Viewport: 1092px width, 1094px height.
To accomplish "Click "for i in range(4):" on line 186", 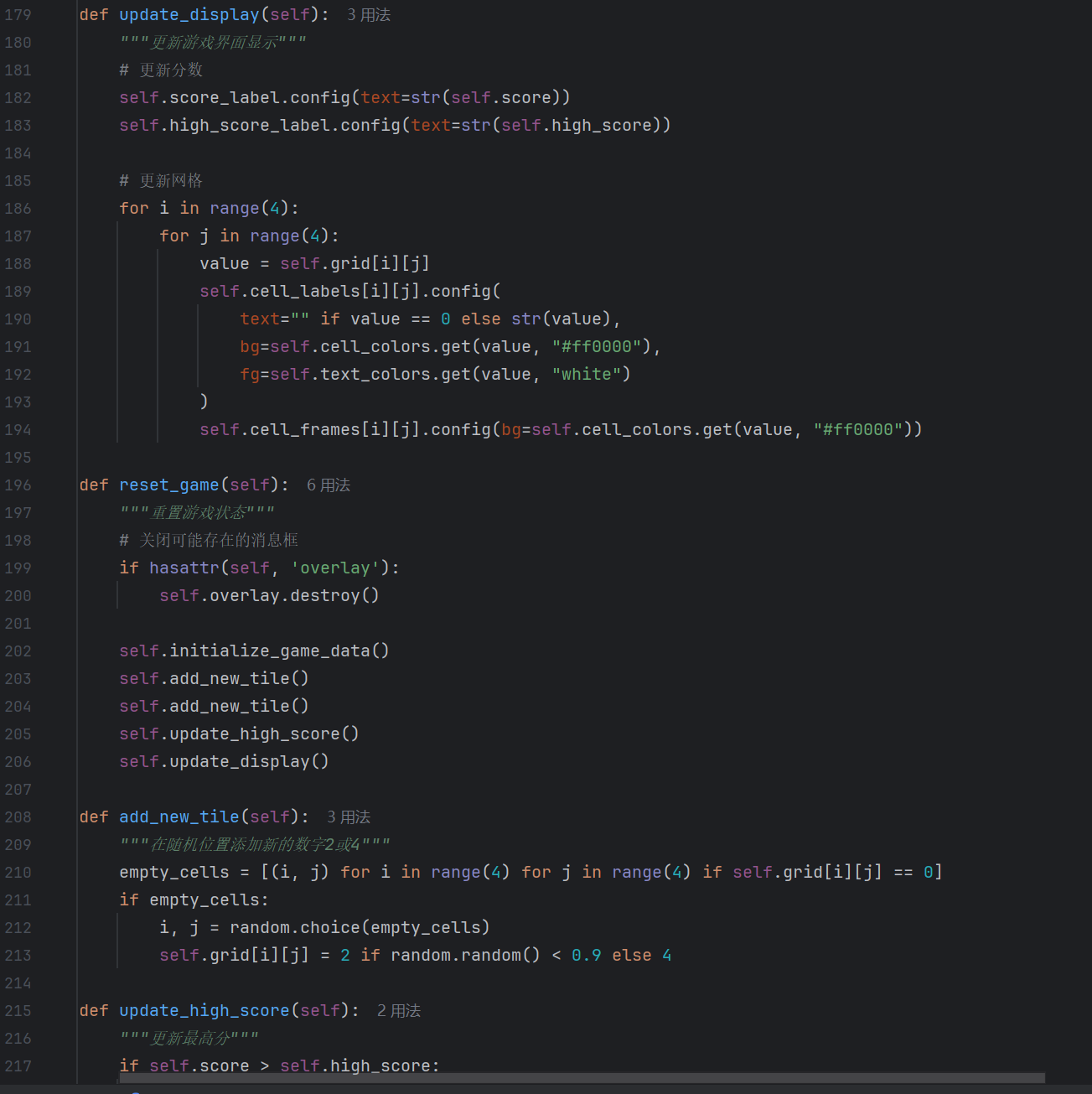I will click(209, 209).
